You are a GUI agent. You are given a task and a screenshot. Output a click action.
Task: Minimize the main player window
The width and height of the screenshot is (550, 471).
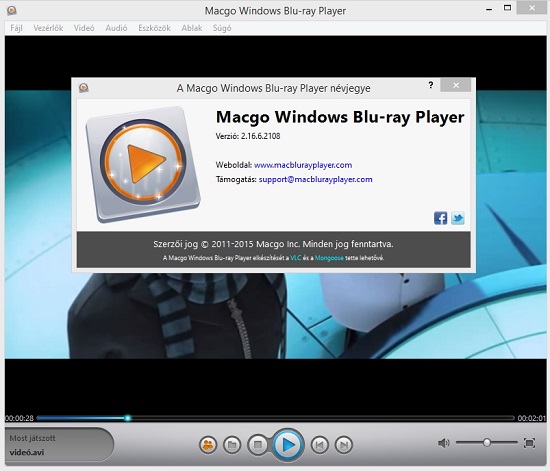pyautogui.click(x=489, y=8)
